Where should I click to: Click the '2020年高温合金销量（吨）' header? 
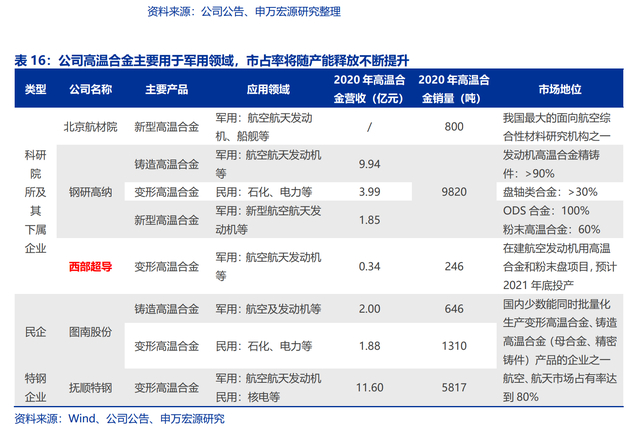click(454, 89)
